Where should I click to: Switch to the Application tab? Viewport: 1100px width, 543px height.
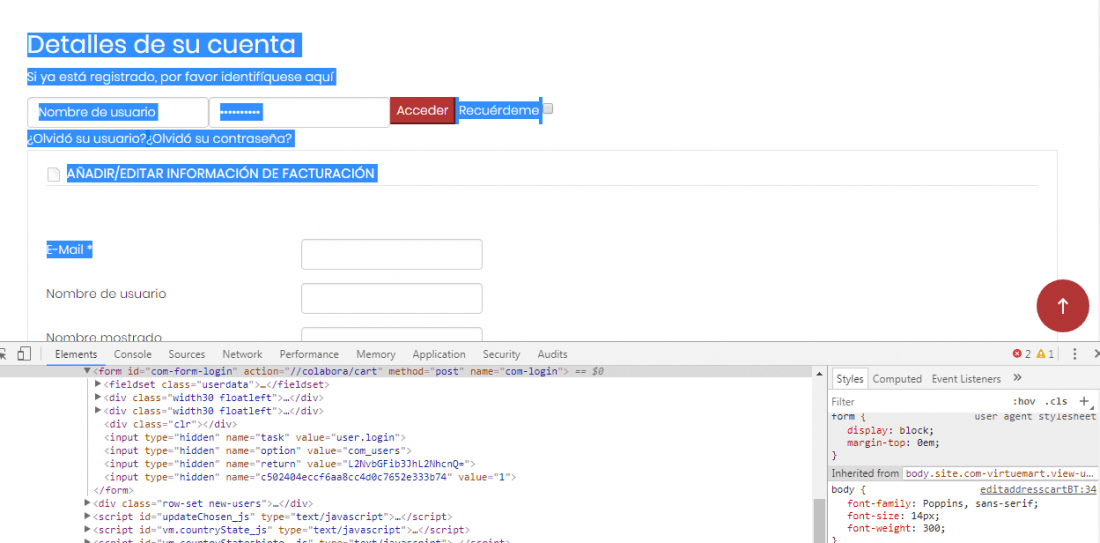(x=438, y=354)
